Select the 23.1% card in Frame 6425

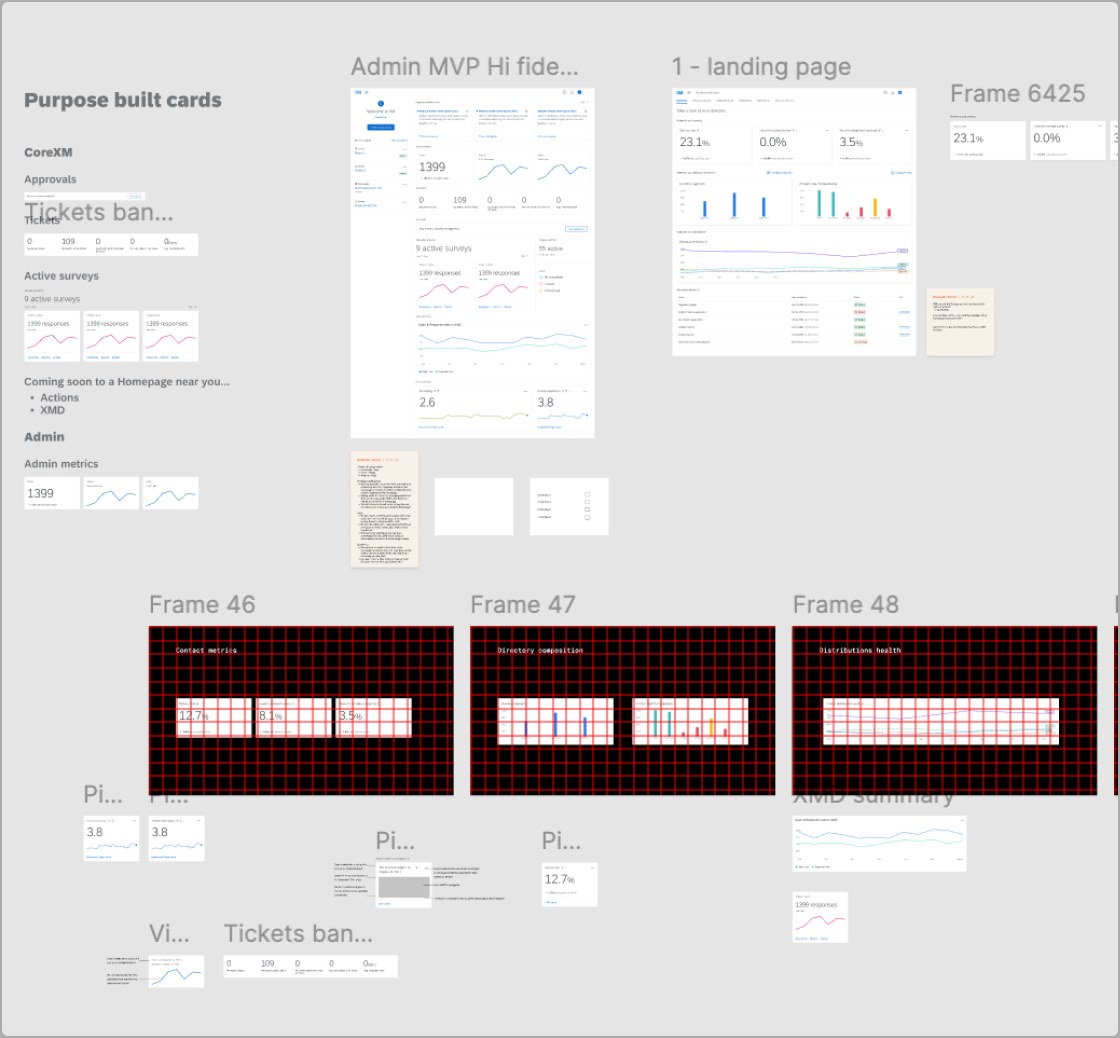[x=987, y=140]
